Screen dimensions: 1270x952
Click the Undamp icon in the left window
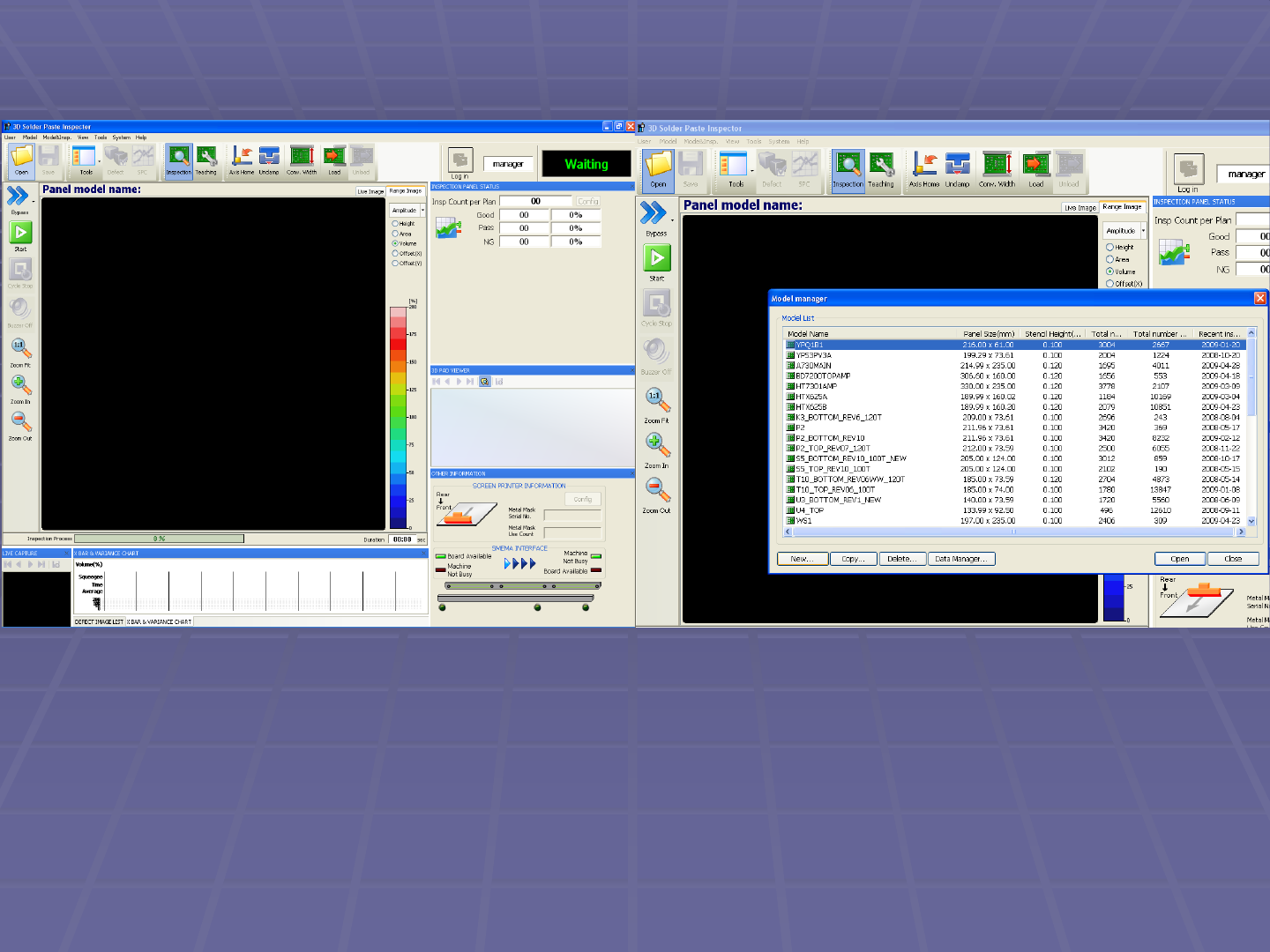pyautogui.click(x=269, y=160)
